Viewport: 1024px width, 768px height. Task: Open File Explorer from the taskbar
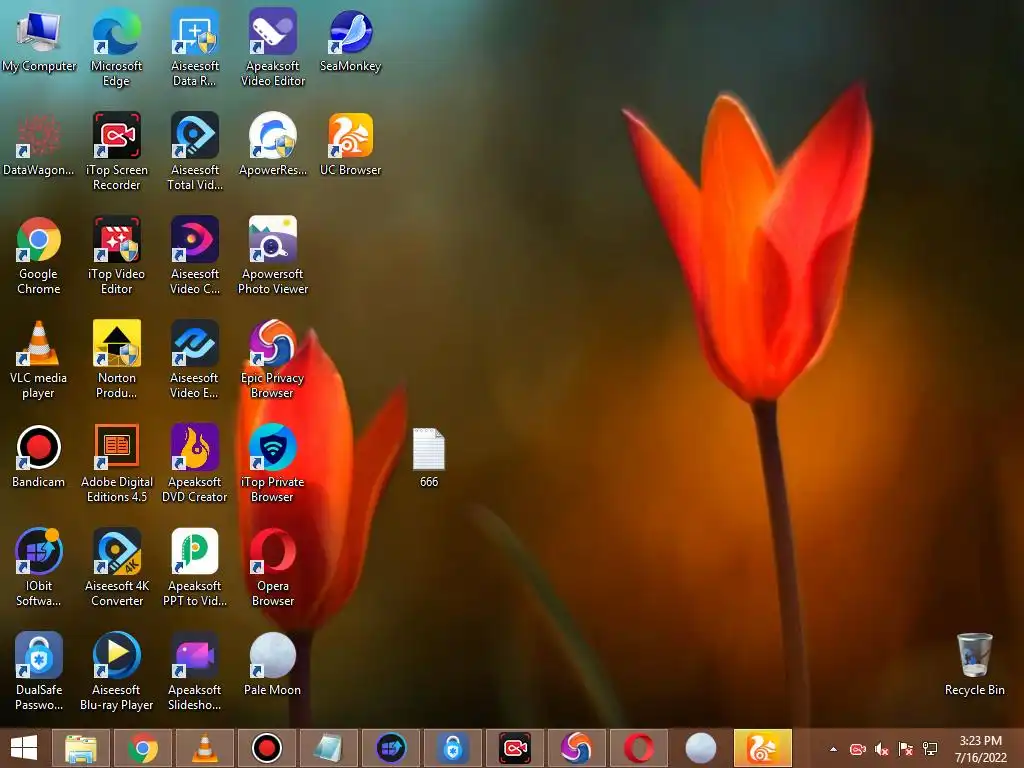point(81,748)
